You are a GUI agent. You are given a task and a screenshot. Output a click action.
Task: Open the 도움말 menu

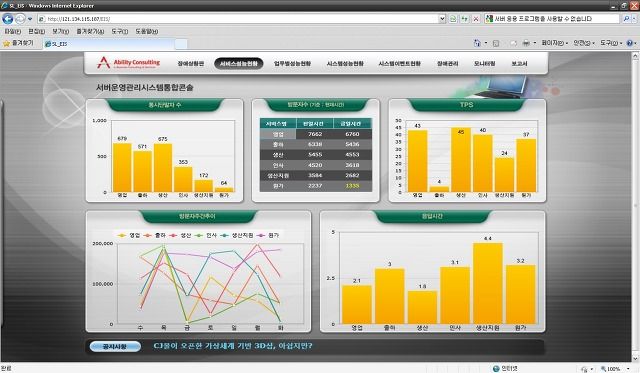[147, 31]
